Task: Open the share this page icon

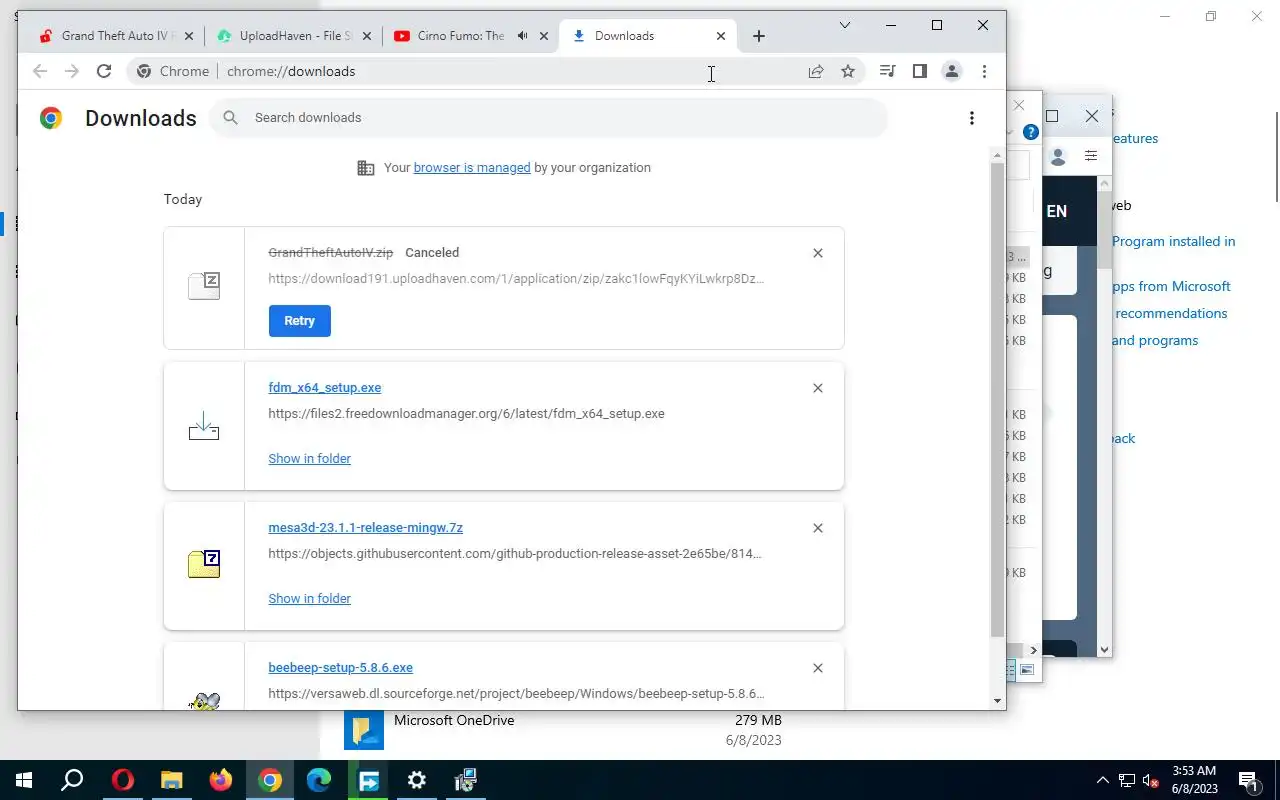Action: tap(816, 71)
